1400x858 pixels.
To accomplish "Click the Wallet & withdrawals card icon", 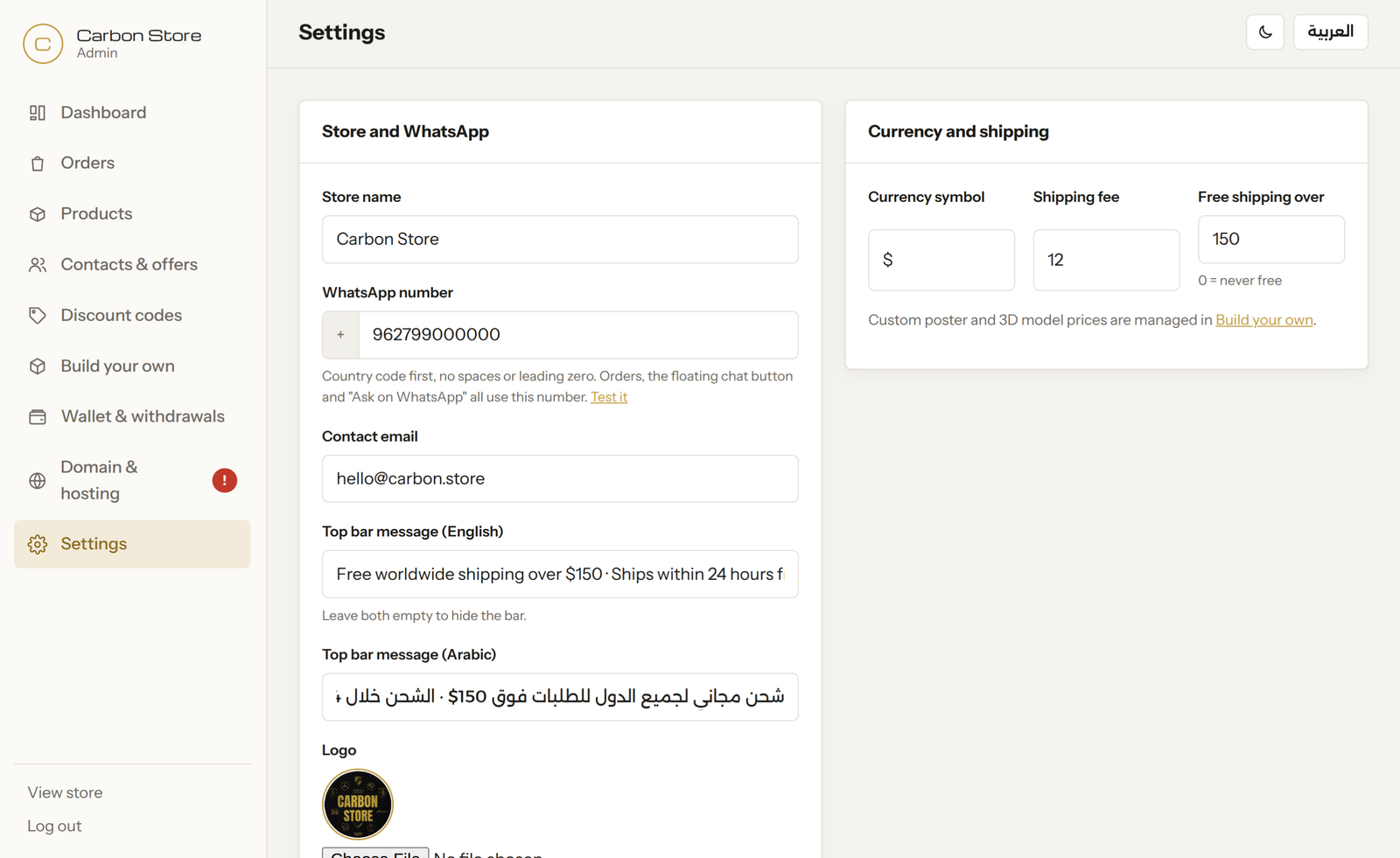I will tap(37, 417).
